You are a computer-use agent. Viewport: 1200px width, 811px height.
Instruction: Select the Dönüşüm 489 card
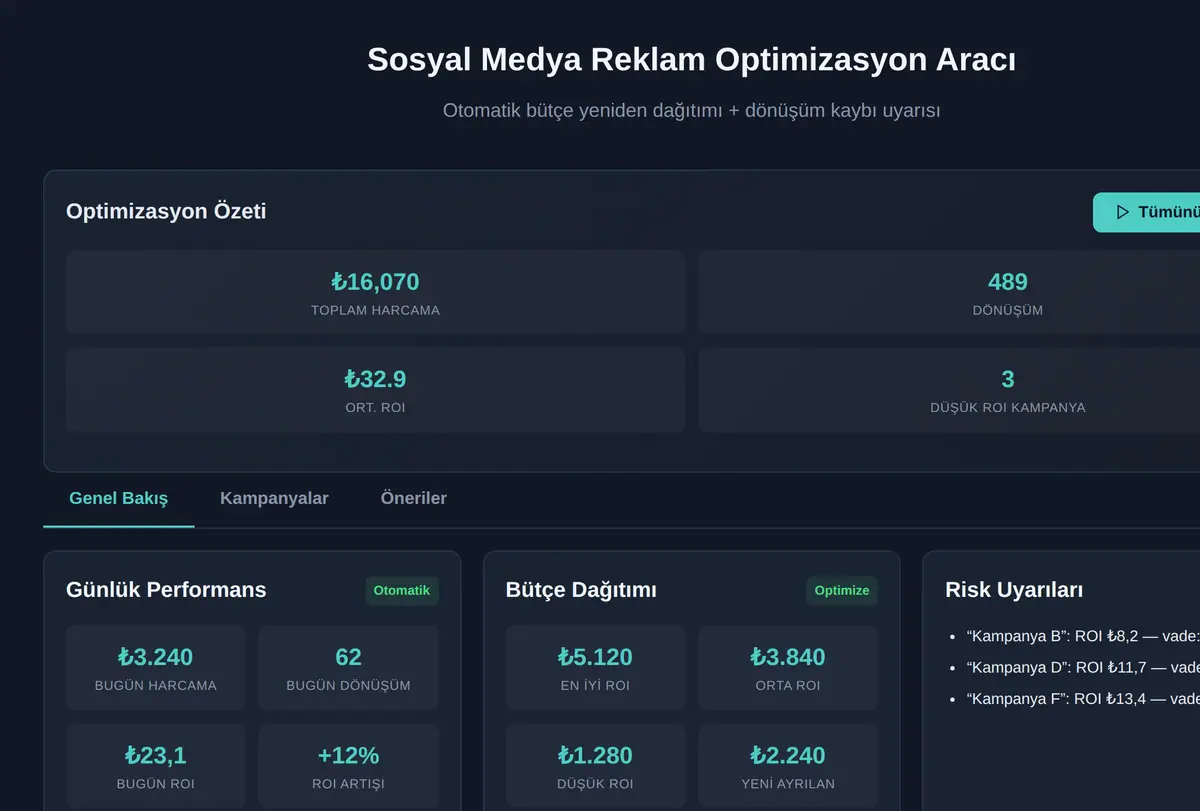point(949,292)
